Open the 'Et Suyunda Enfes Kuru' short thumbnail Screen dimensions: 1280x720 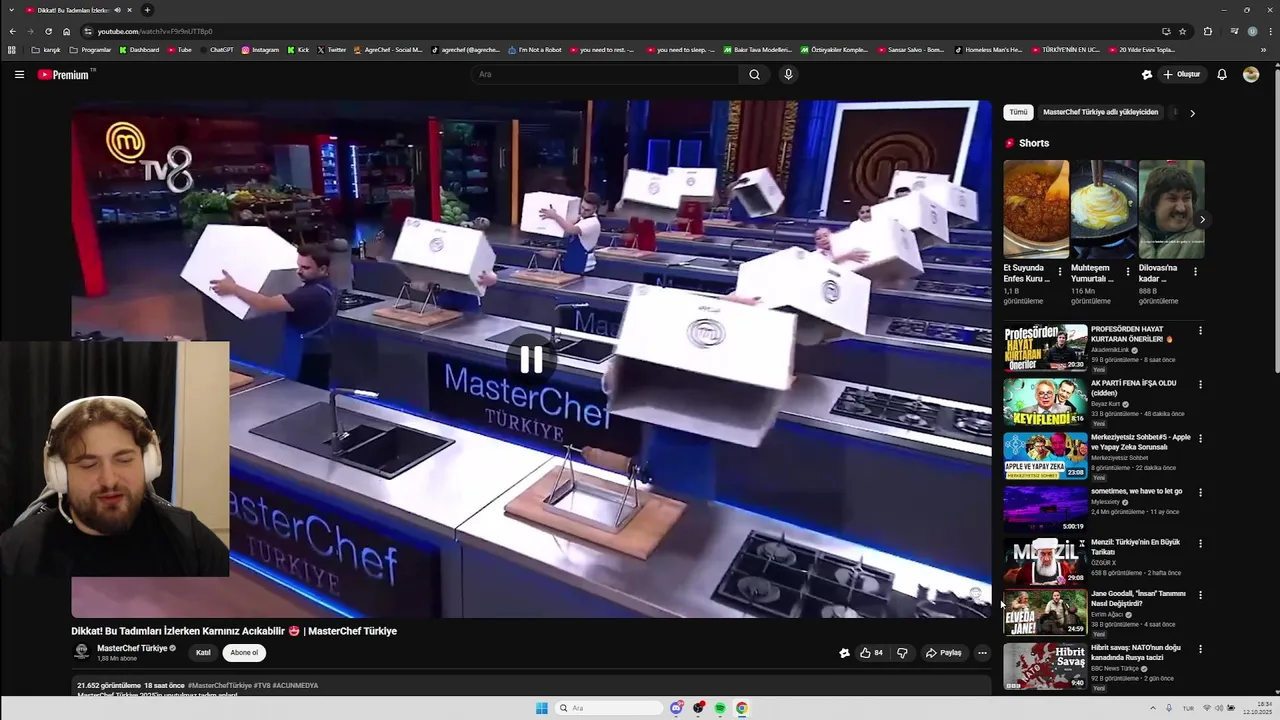click(1036, 209)
